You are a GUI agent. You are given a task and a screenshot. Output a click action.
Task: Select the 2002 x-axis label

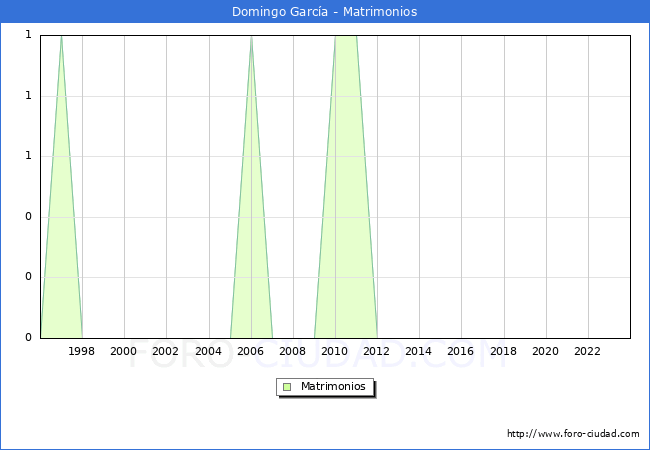166,351
